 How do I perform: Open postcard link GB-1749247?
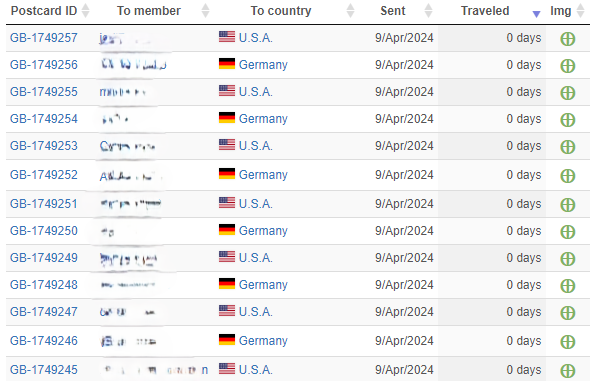point(44,312)
